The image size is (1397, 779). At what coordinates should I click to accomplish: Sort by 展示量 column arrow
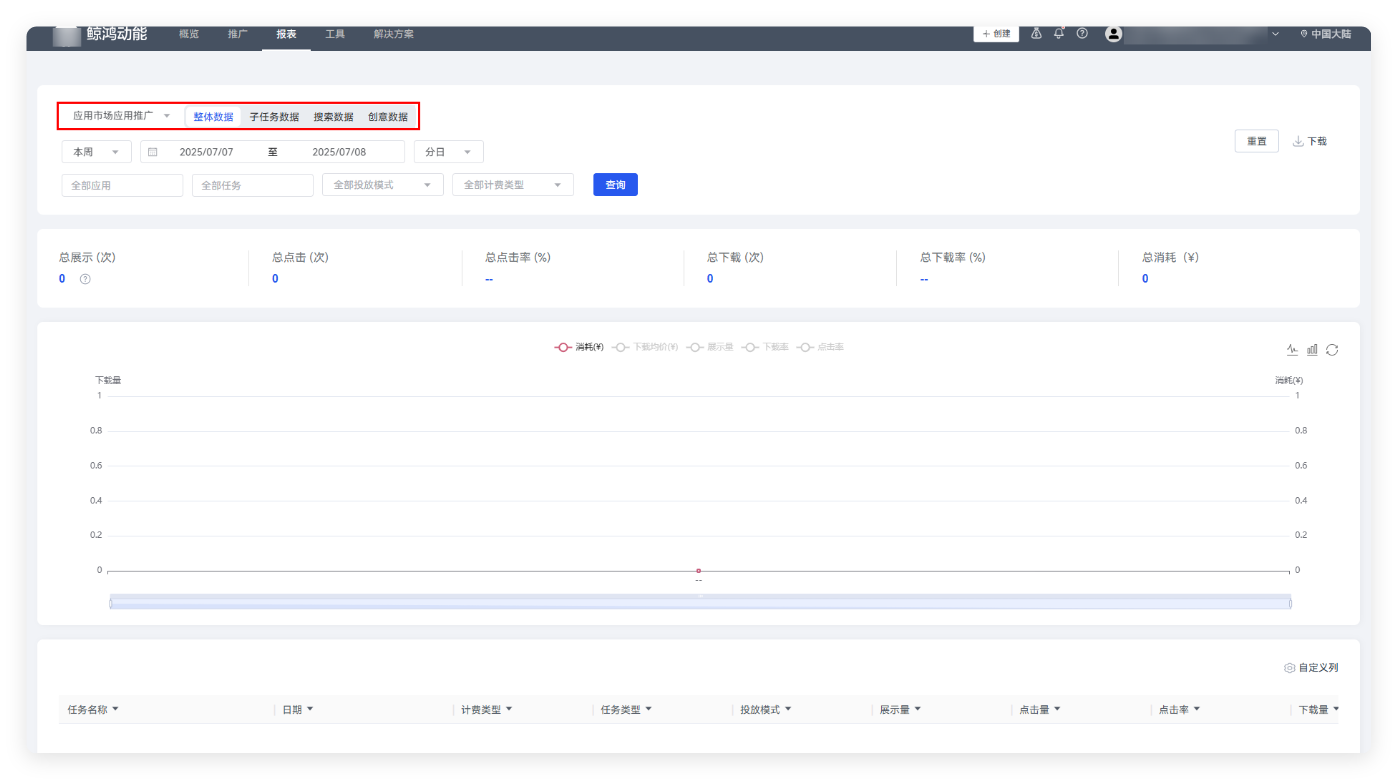tap(917, 709)
